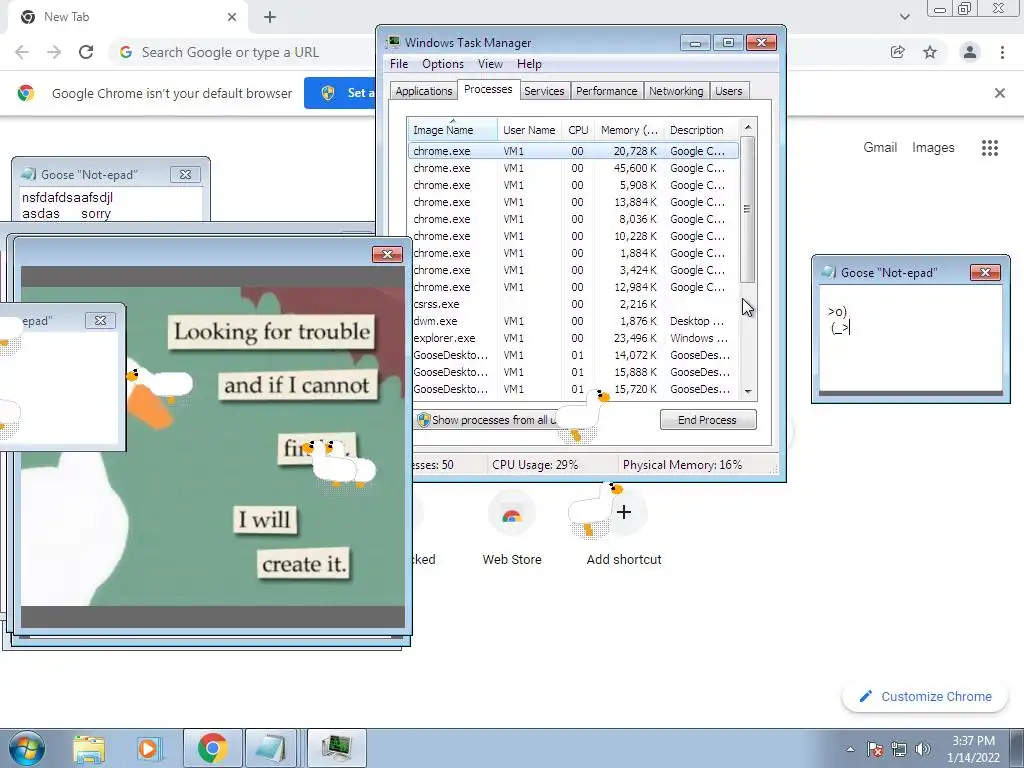The image size is (1024, 768).
Task: Select chrome.exe row using 1,884 K
Action: 573,253
